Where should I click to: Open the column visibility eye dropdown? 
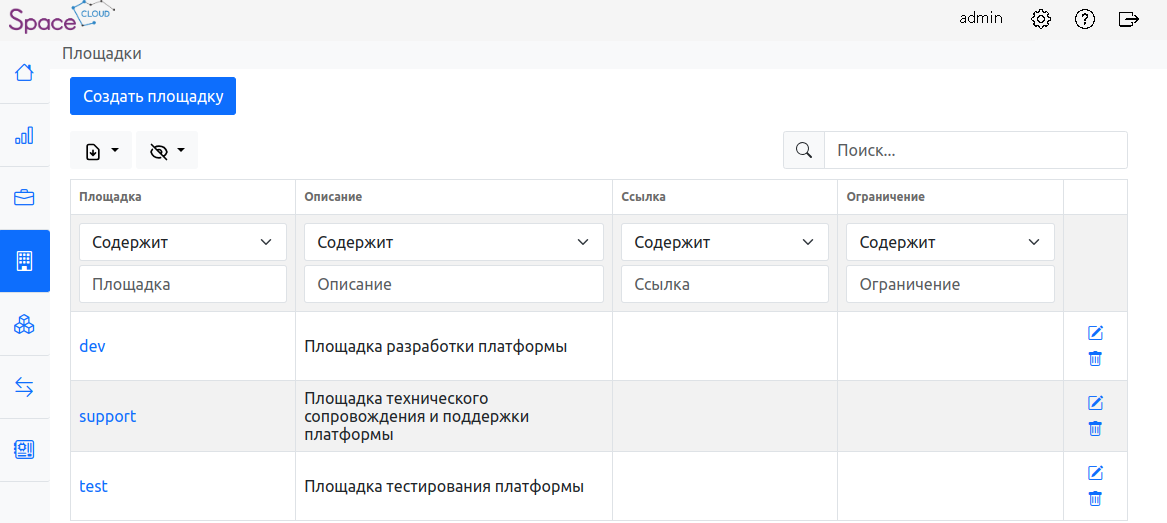click(167, 151)
